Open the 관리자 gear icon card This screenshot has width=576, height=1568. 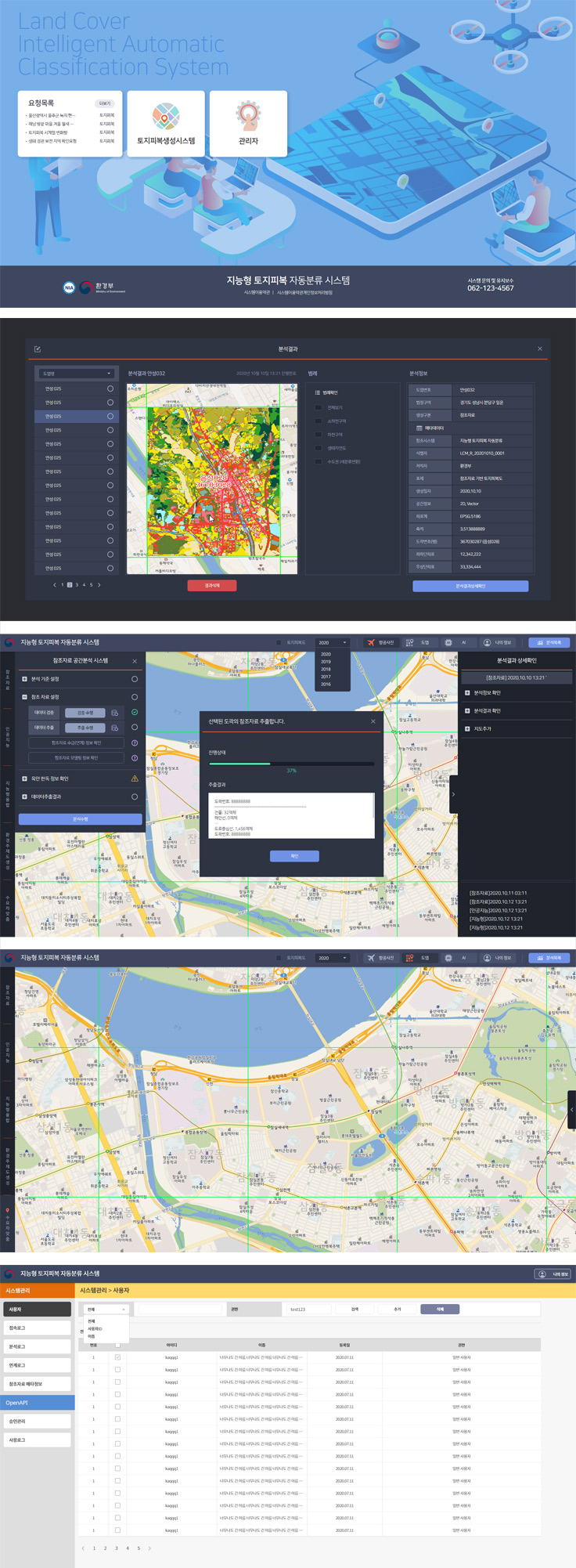[248, 117]
